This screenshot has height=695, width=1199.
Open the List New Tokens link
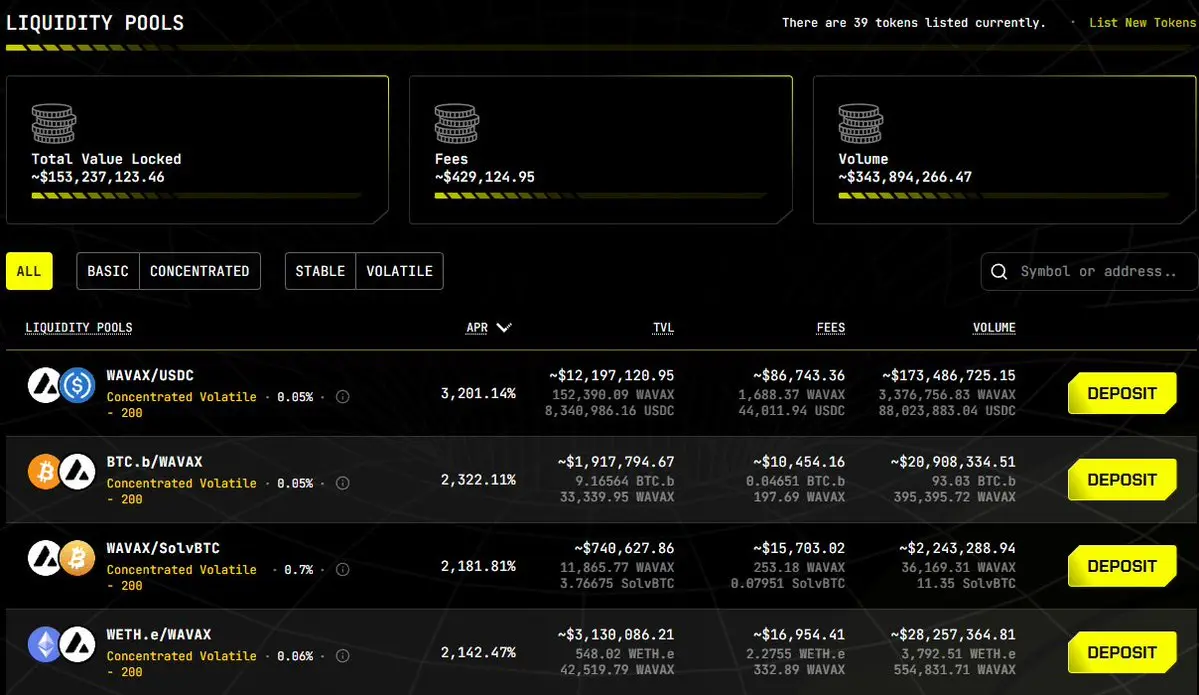tap(1142, 23)
